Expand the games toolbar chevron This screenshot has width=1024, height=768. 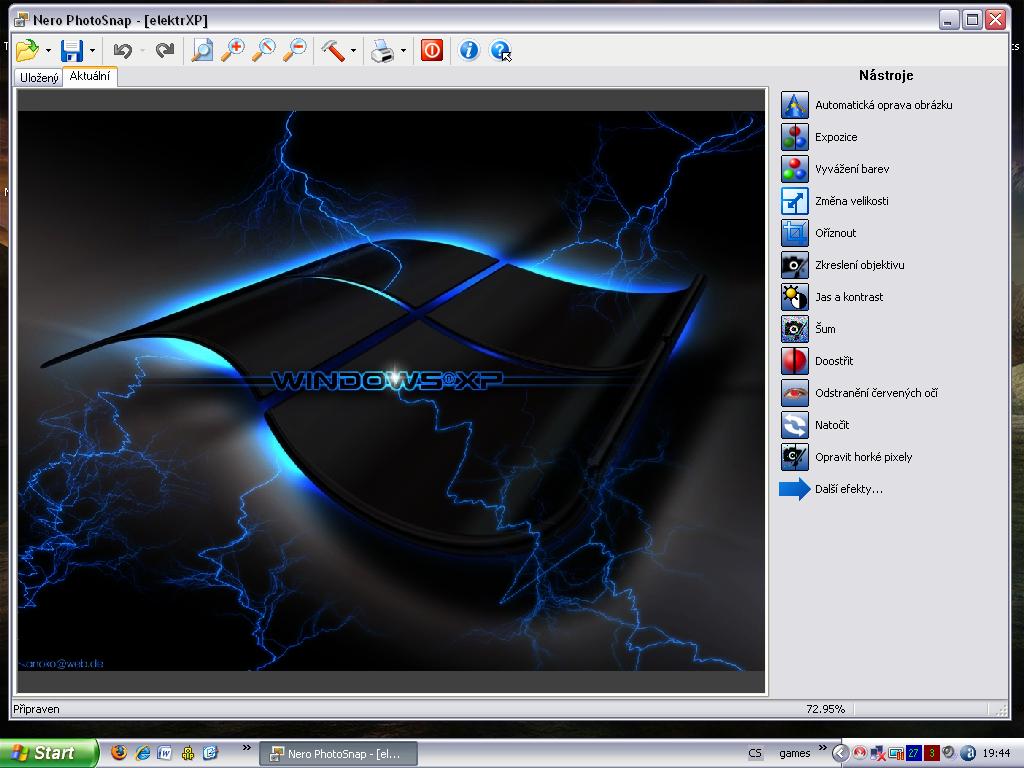click(822, 748)
